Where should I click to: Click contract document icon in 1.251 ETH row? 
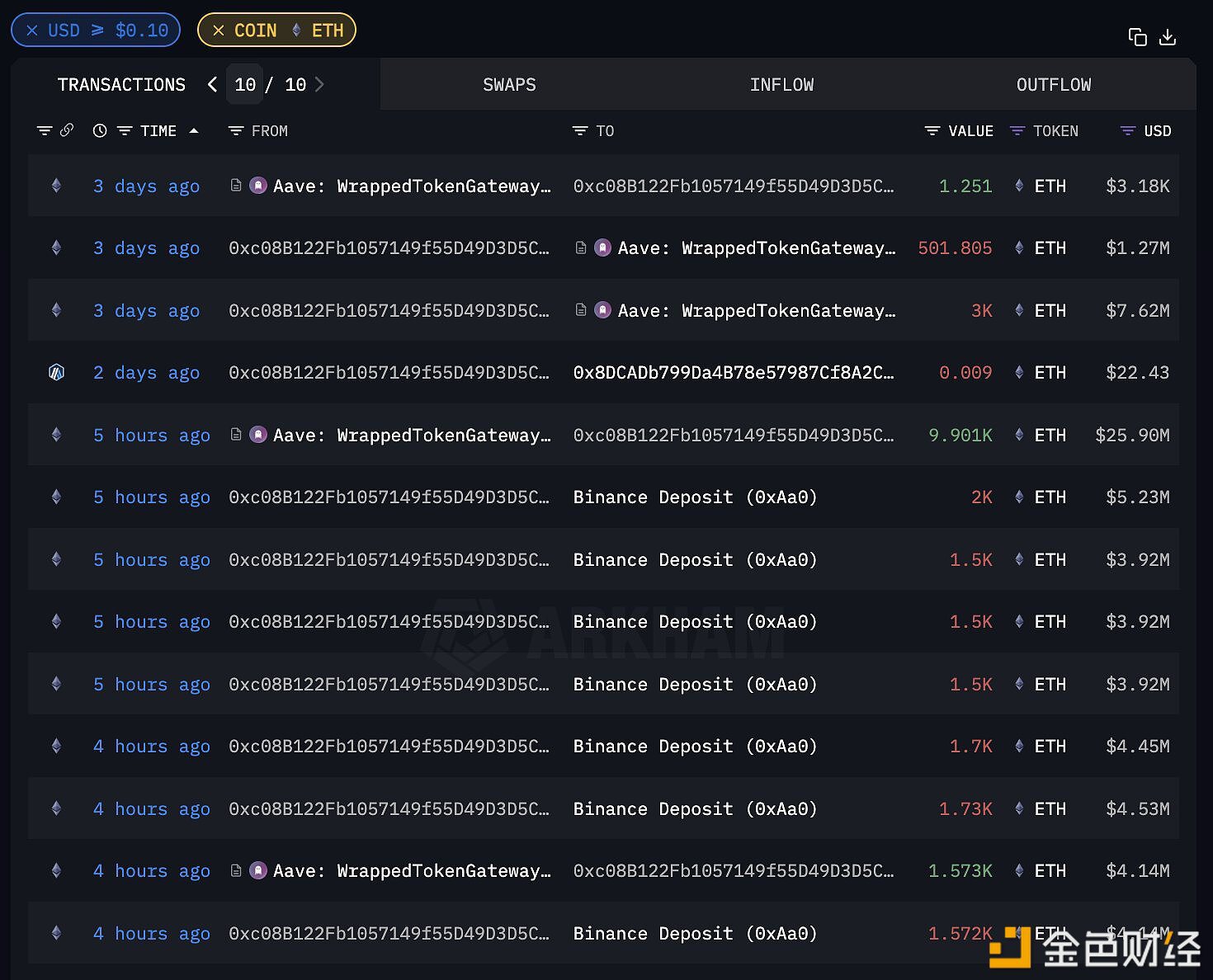tap(236, 185)
